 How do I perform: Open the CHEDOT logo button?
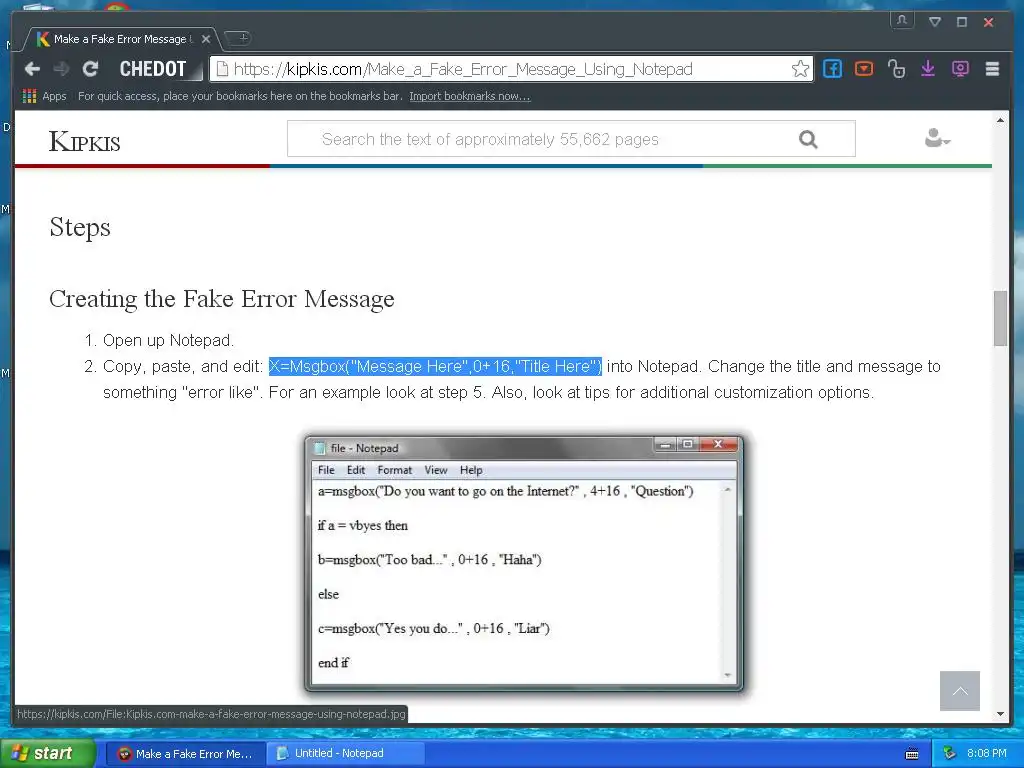[x=153, y=69]
